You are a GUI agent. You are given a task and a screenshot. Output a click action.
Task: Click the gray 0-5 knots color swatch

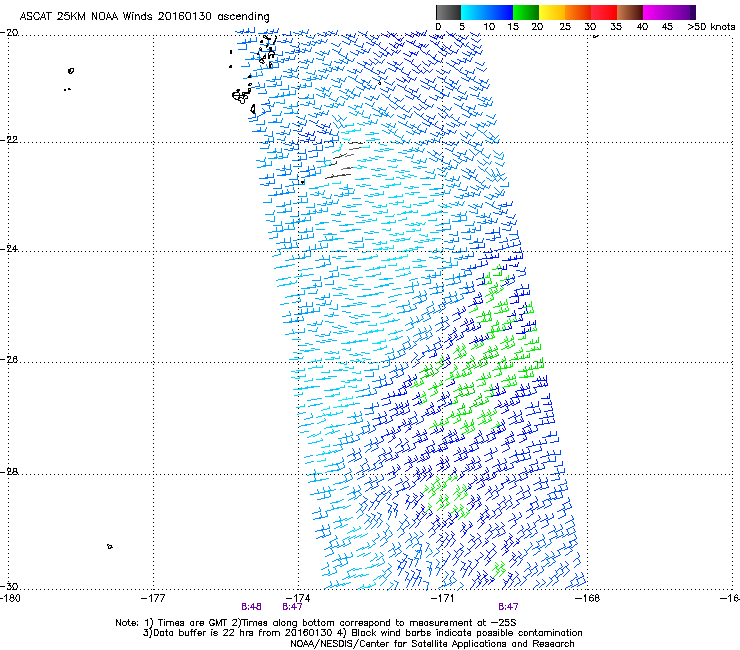(x=448, y=12)
